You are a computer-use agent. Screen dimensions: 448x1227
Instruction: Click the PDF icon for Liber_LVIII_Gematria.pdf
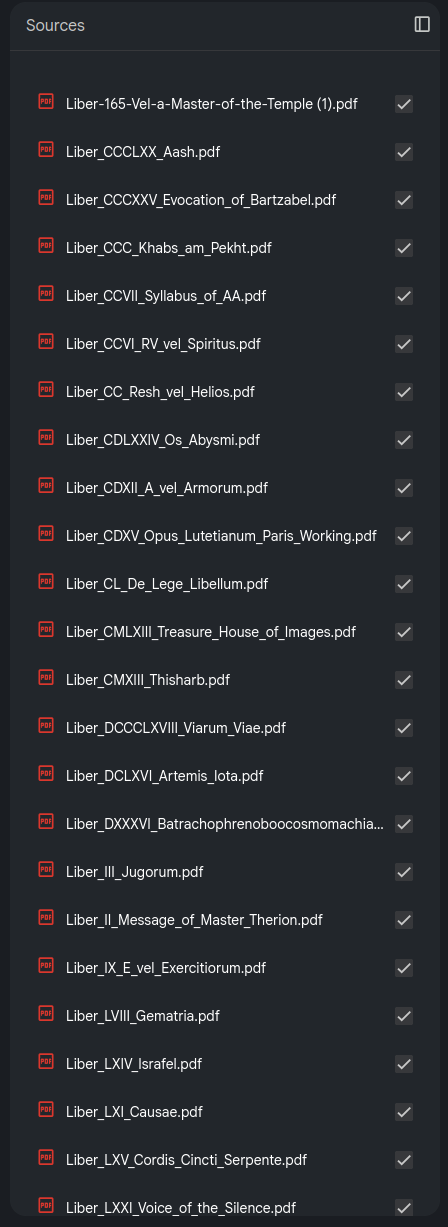[x=46, y=1014]
